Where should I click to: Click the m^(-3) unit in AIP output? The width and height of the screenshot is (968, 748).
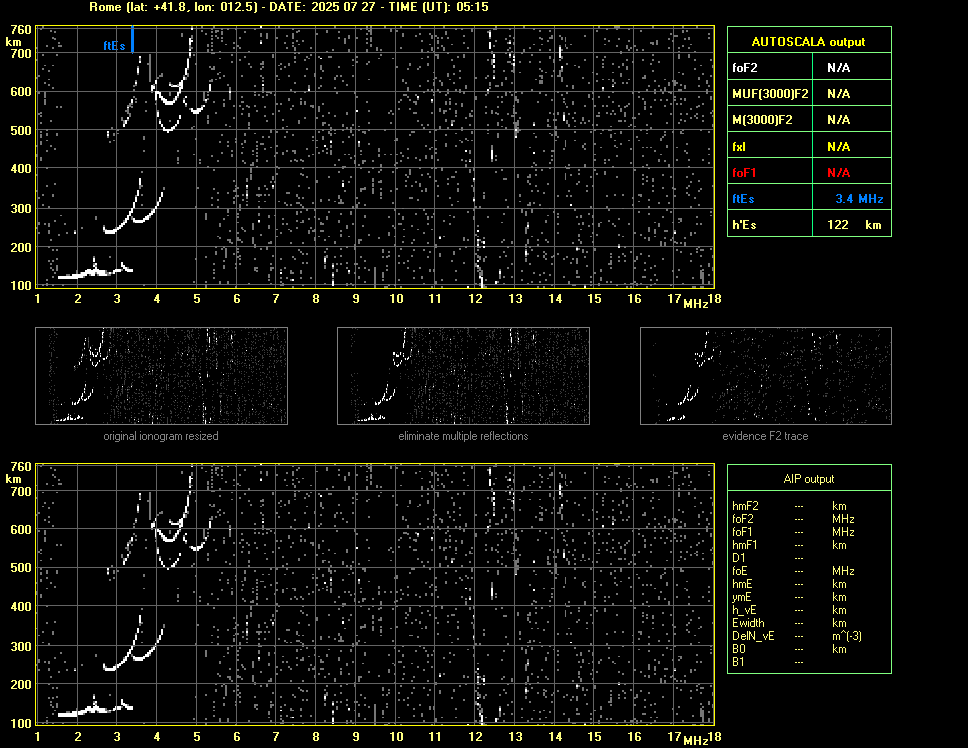(x=846, y=636)
